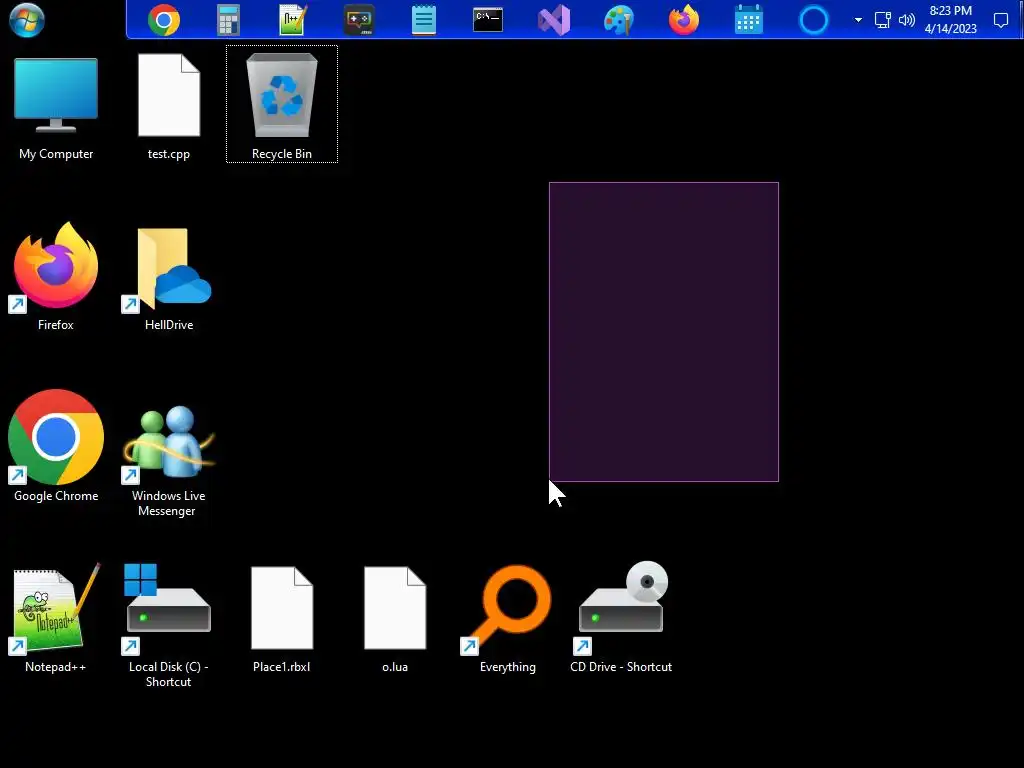
Task: Launch Chrome from the taskbar
Action: [x=164, y=20]
